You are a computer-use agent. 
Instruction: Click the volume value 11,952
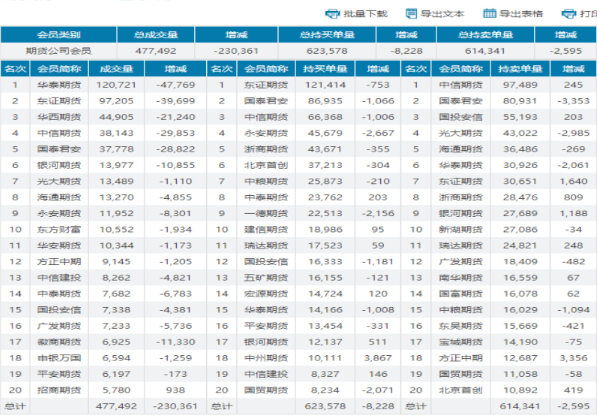pyautogui.click(x=117, y=214)
